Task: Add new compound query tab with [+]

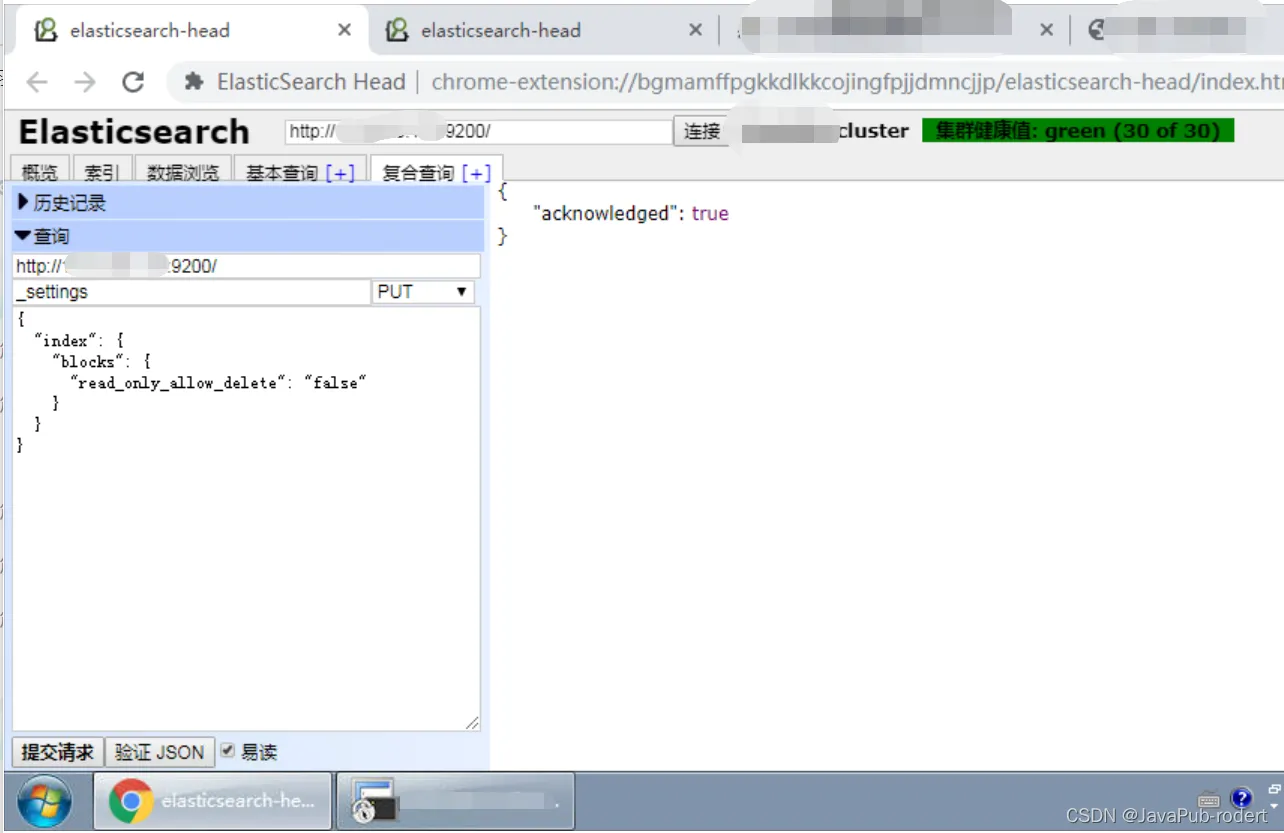Action: pyautogui.click(x=477, y=173)
